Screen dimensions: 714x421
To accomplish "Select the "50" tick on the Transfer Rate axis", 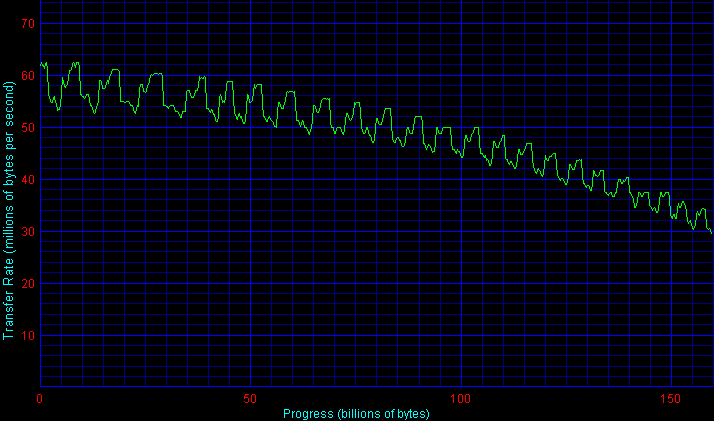I will coord(26,127).
